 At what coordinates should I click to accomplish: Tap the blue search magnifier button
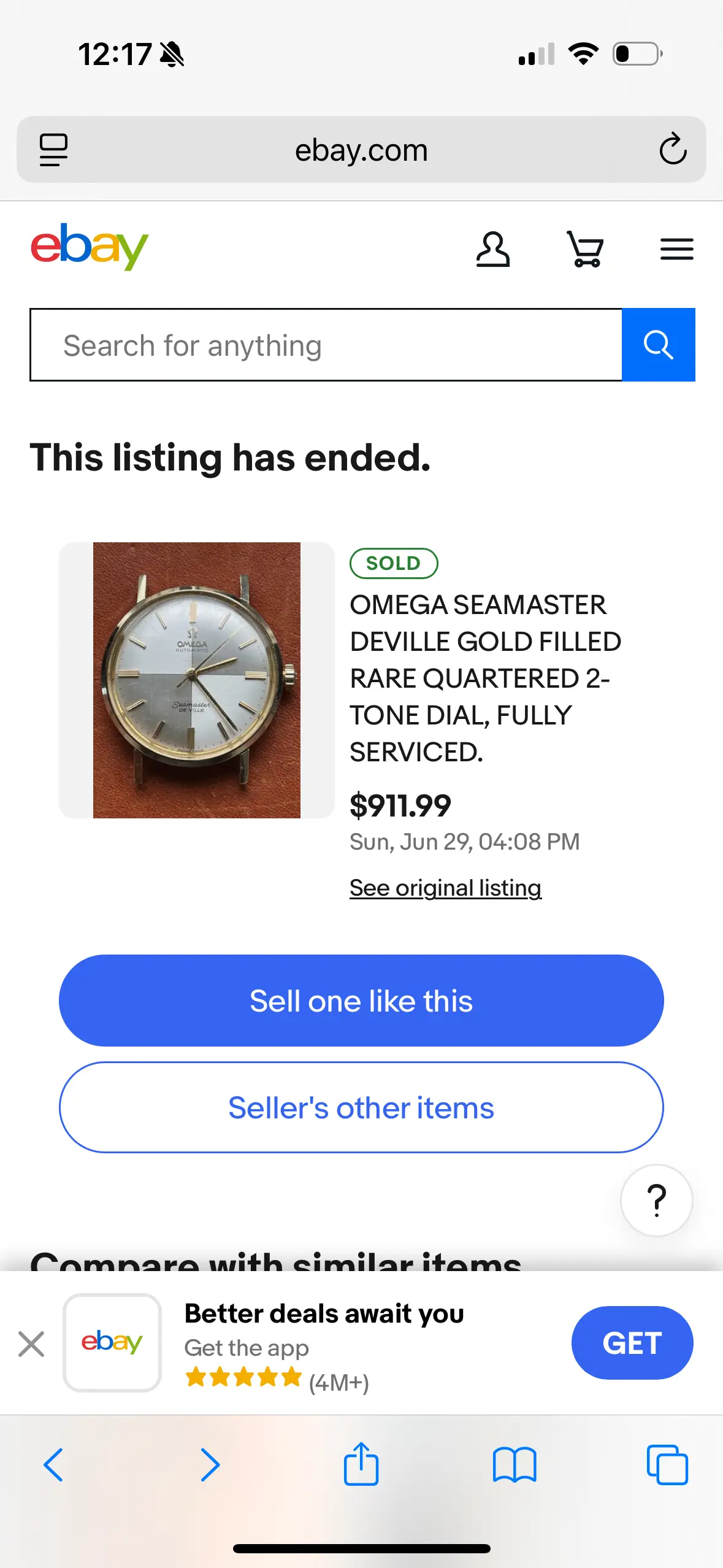658,345
